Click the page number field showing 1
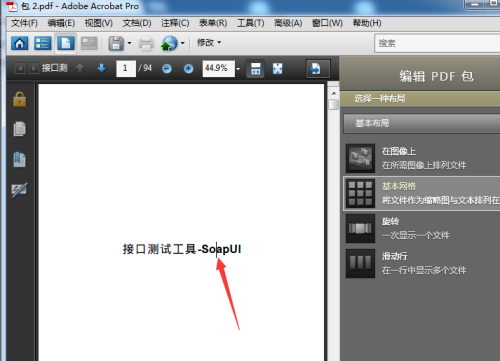 coord(126,68)
